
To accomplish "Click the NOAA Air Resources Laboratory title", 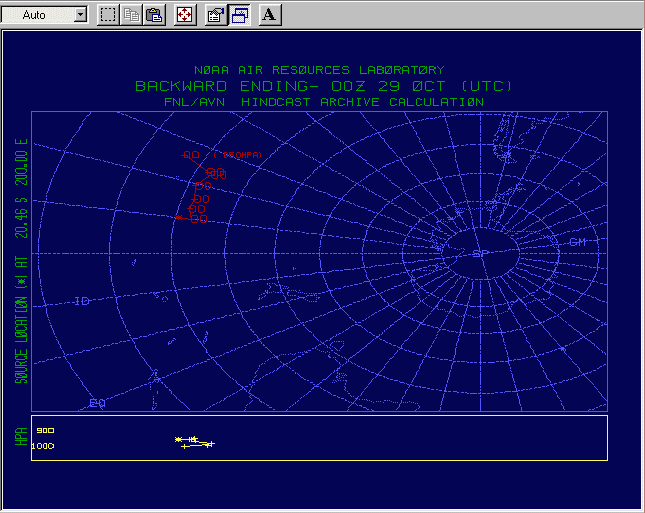I will coord(318,70).
